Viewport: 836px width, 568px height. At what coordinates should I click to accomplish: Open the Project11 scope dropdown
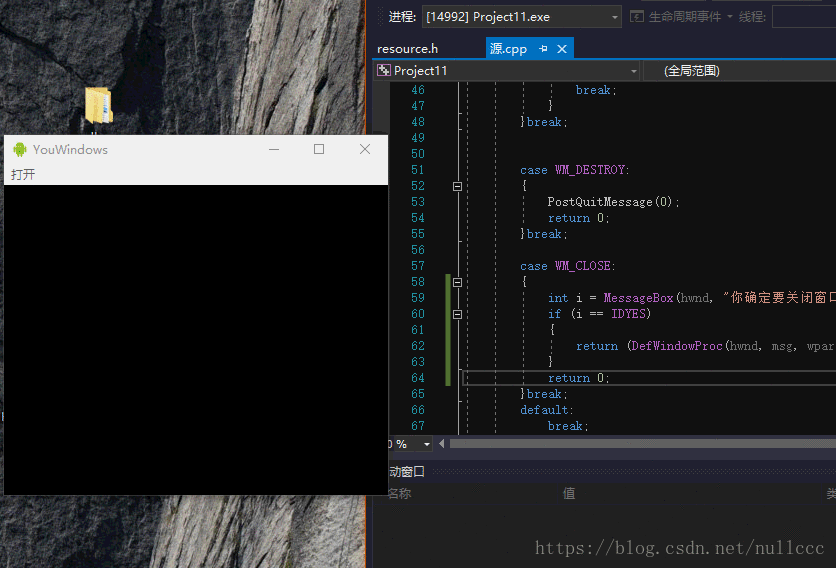[x=508, y=70]
